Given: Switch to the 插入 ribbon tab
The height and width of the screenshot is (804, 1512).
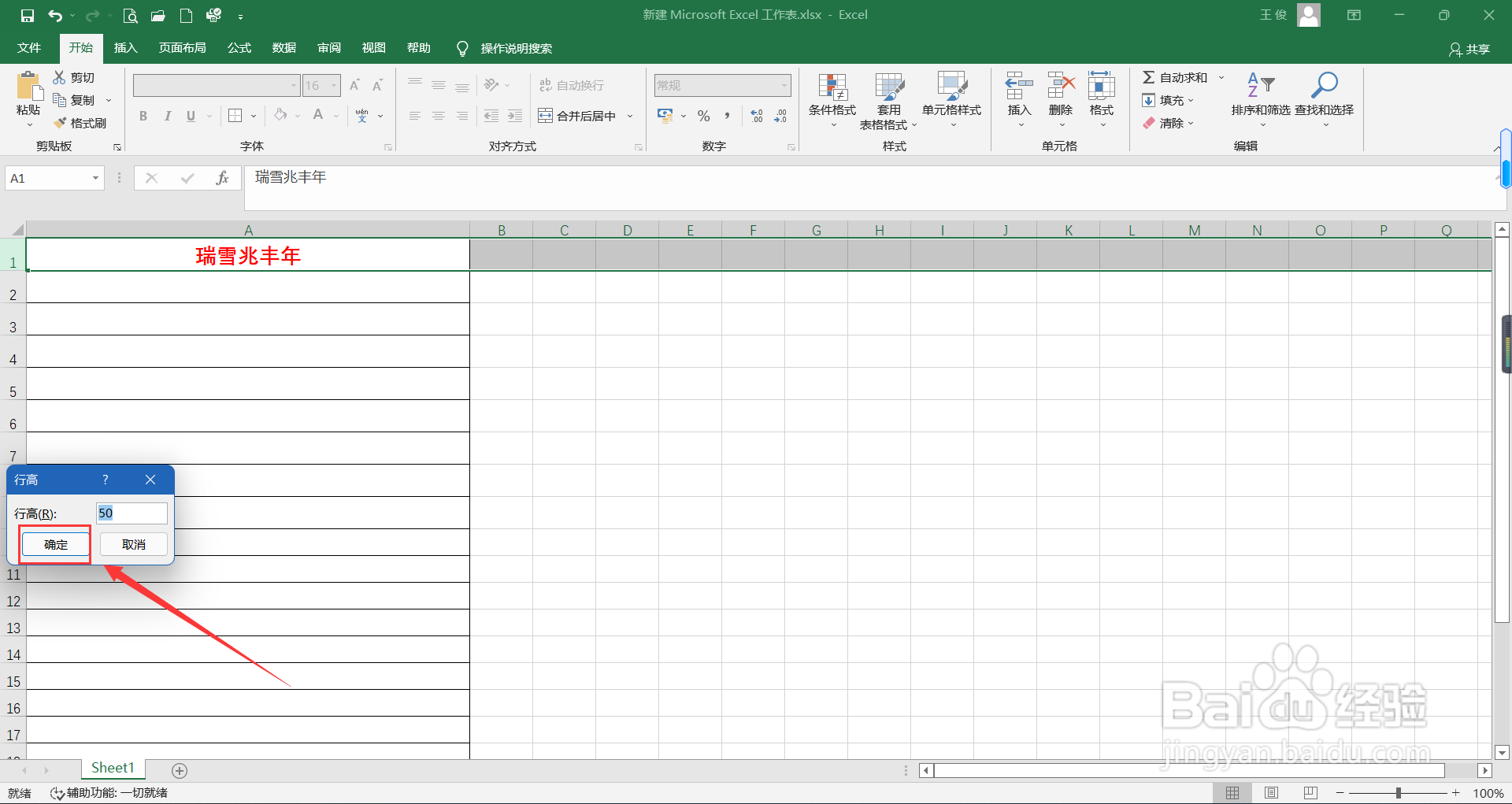Looking at the screenshot, I should coord(125,48).
